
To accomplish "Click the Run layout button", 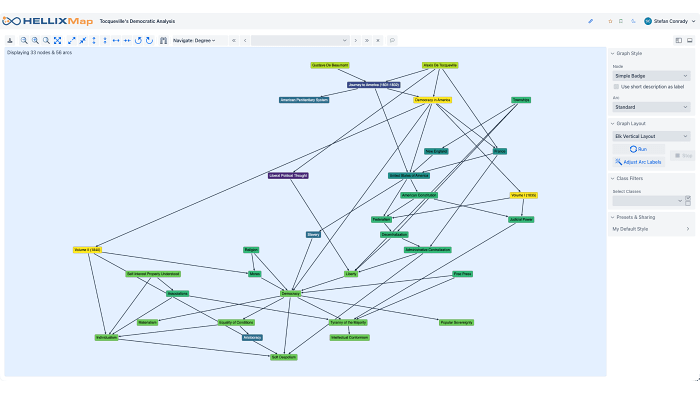I will tap(638, 149).
